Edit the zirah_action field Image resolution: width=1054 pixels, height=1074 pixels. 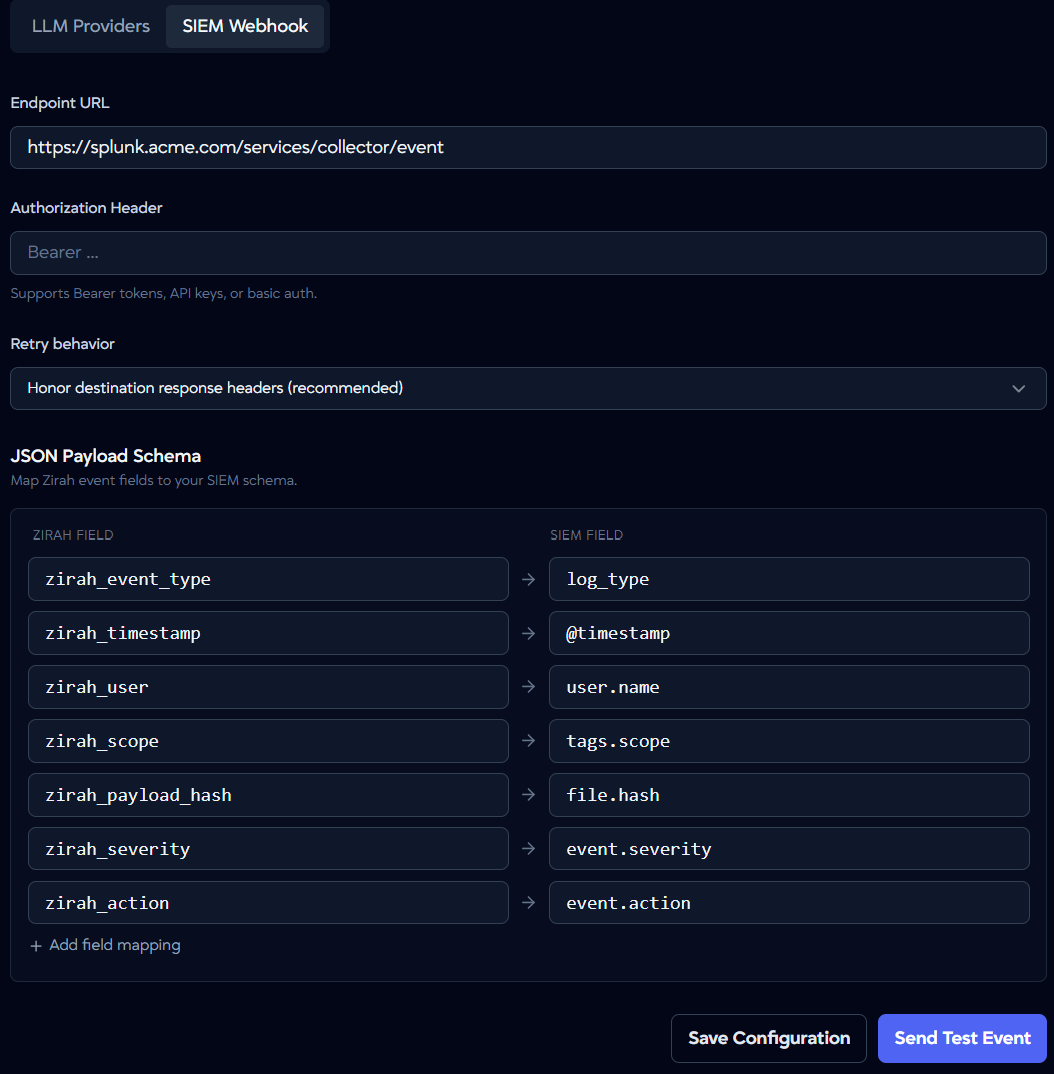(x=268, y=903)
